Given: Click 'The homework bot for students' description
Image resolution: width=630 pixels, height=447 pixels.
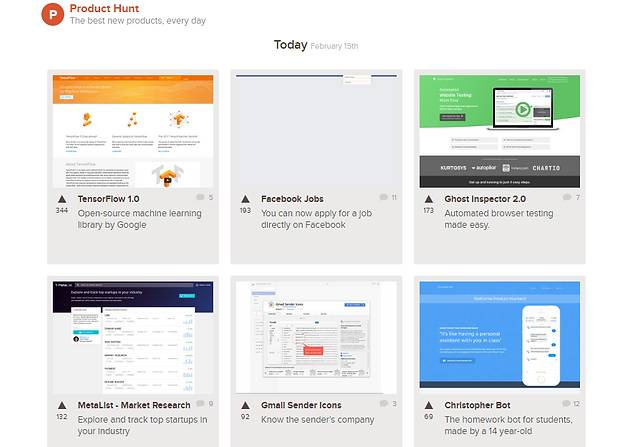Looking at the screenshot, I should tap(509, 425).
